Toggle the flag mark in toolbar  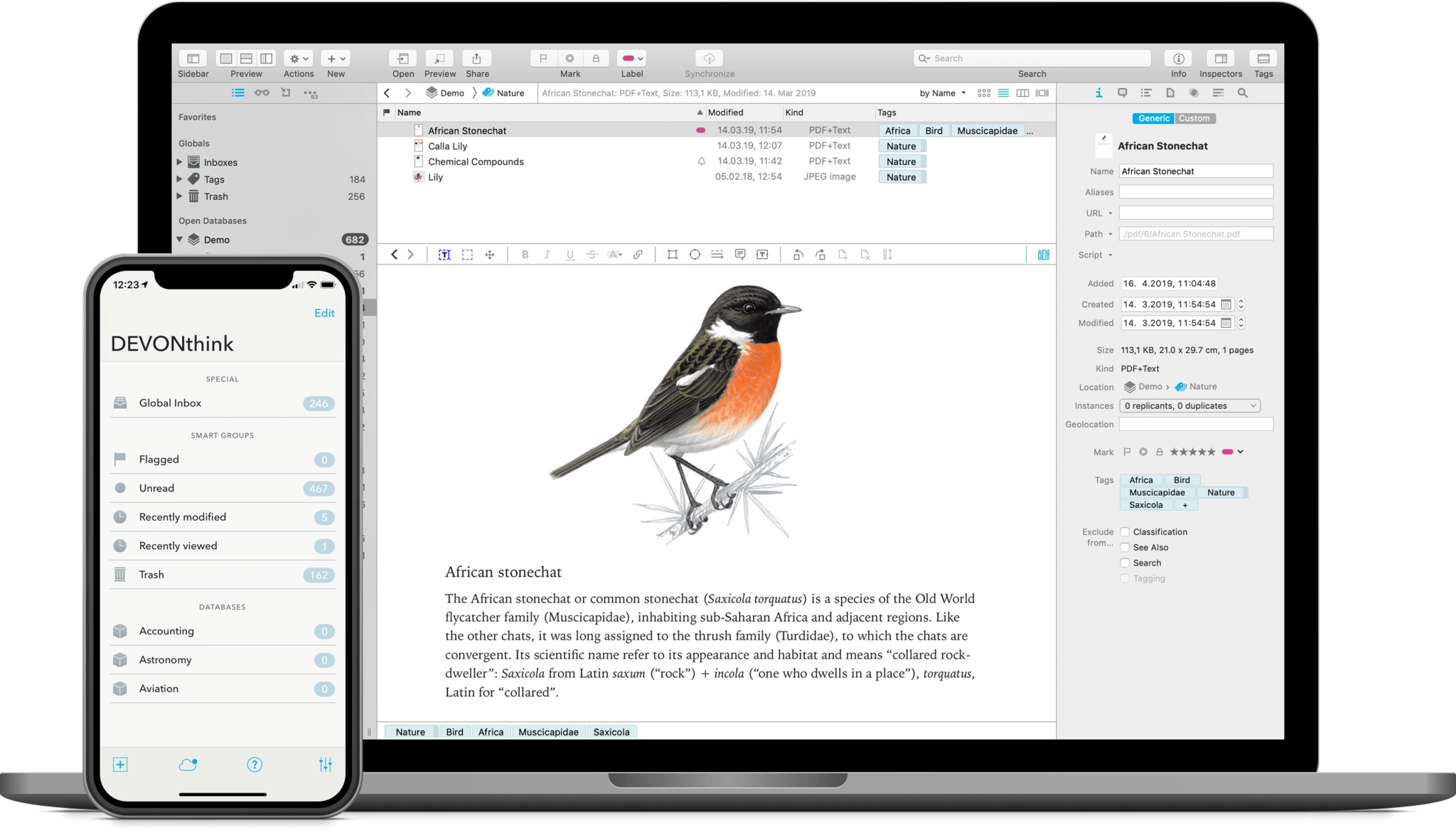(x=543, y=58)
